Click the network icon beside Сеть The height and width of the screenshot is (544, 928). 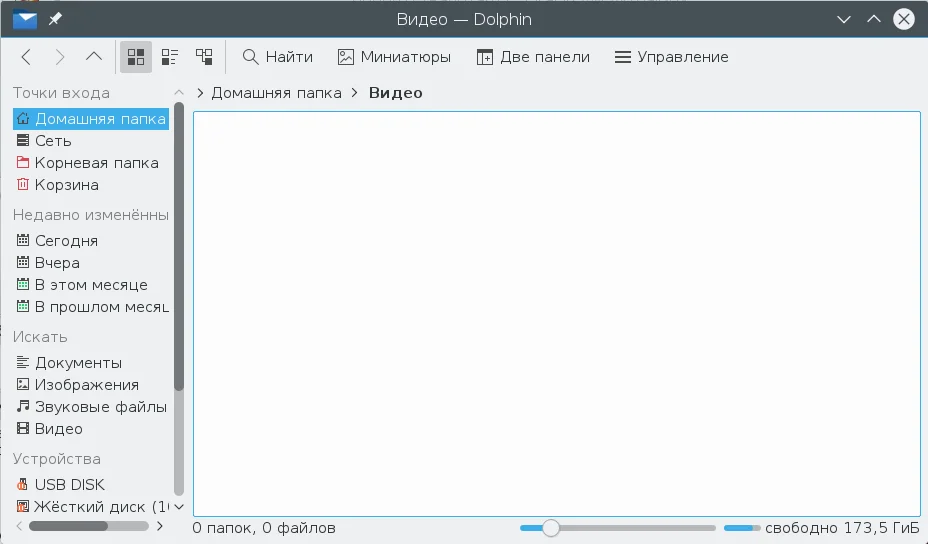[x=22, y=141]
